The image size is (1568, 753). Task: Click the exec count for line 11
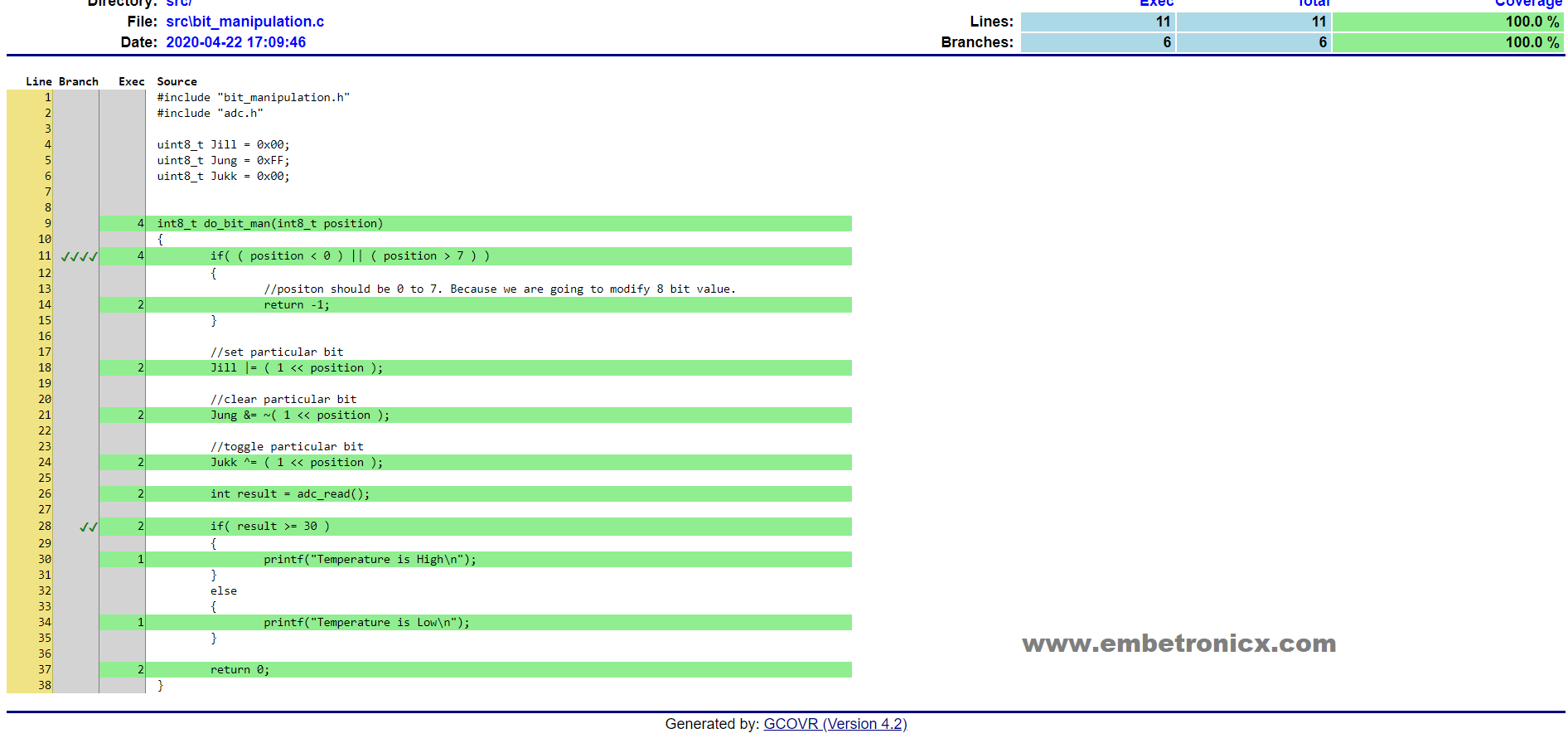pyautogui.click(x=140, y=255)
